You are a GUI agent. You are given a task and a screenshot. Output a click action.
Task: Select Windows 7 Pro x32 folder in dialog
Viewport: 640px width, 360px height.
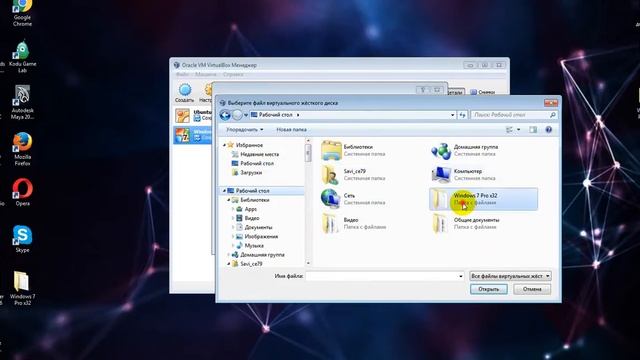pos(483,199)
